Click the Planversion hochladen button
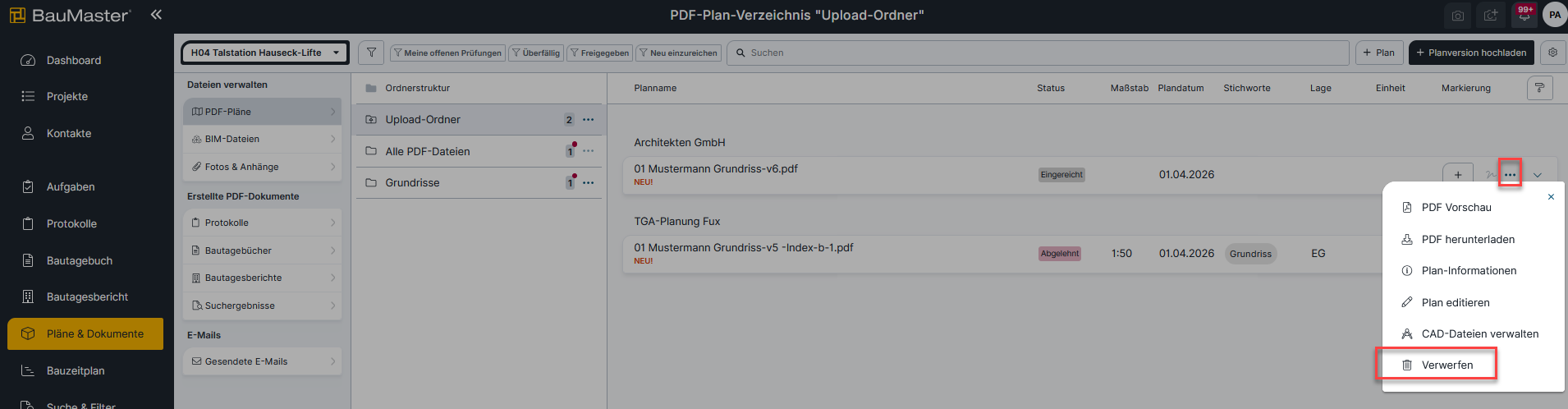 (1470, 53)
